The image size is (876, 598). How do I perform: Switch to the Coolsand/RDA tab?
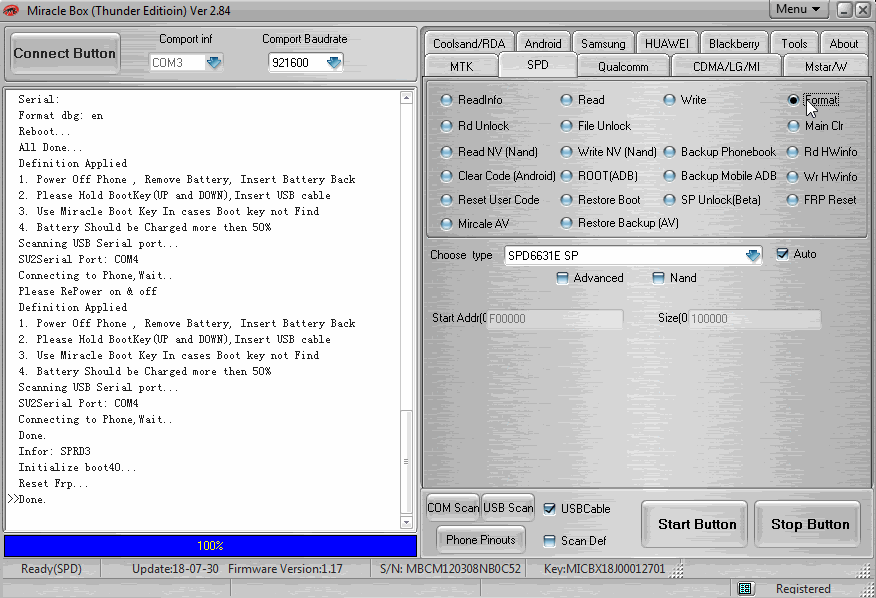[x=469, y=43]
